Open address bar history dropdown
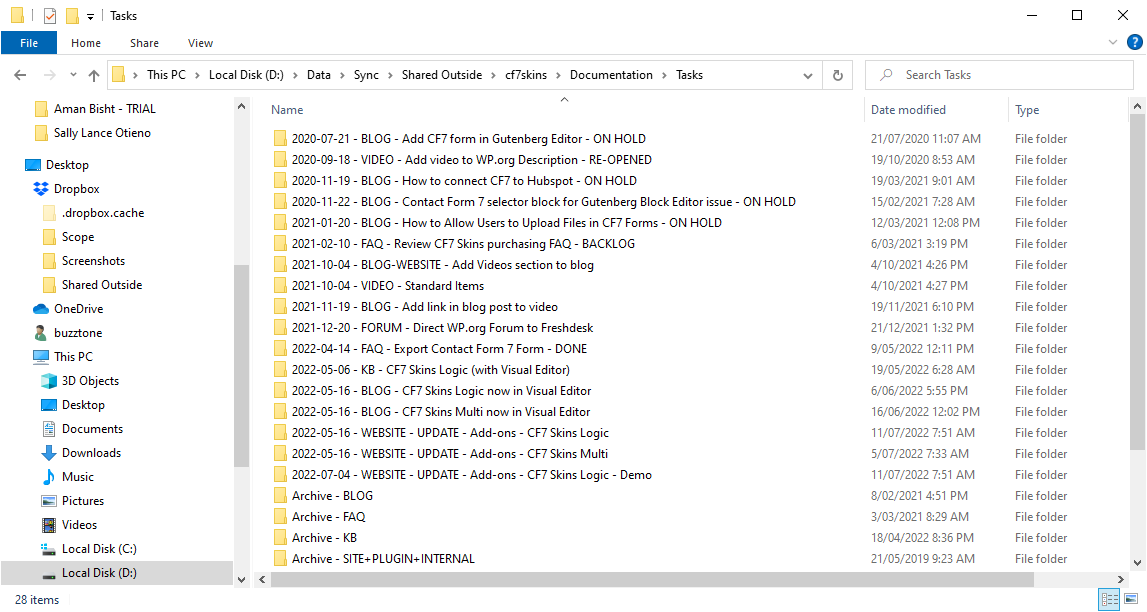Image resolution: width=1147 pixels, height=612 pixels. (x=808, y=75)
